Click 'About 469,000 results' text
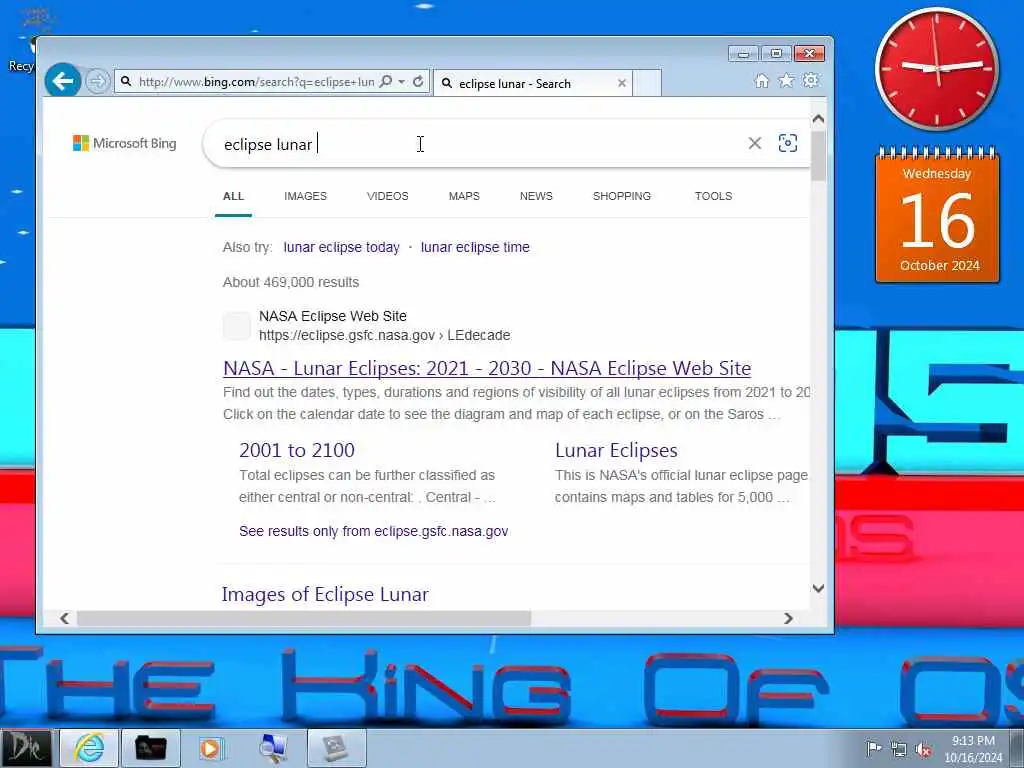 click(x=291, y=282)
